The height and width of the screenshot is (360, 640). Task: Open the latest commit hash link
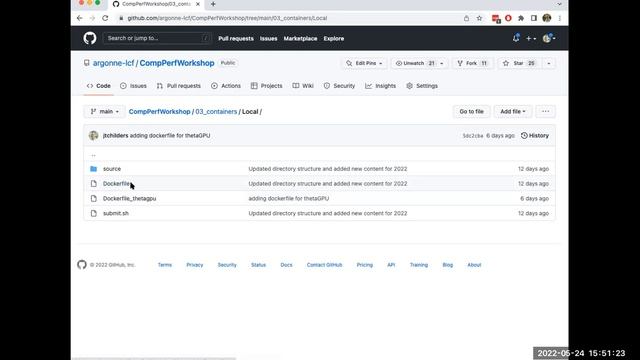473,136
